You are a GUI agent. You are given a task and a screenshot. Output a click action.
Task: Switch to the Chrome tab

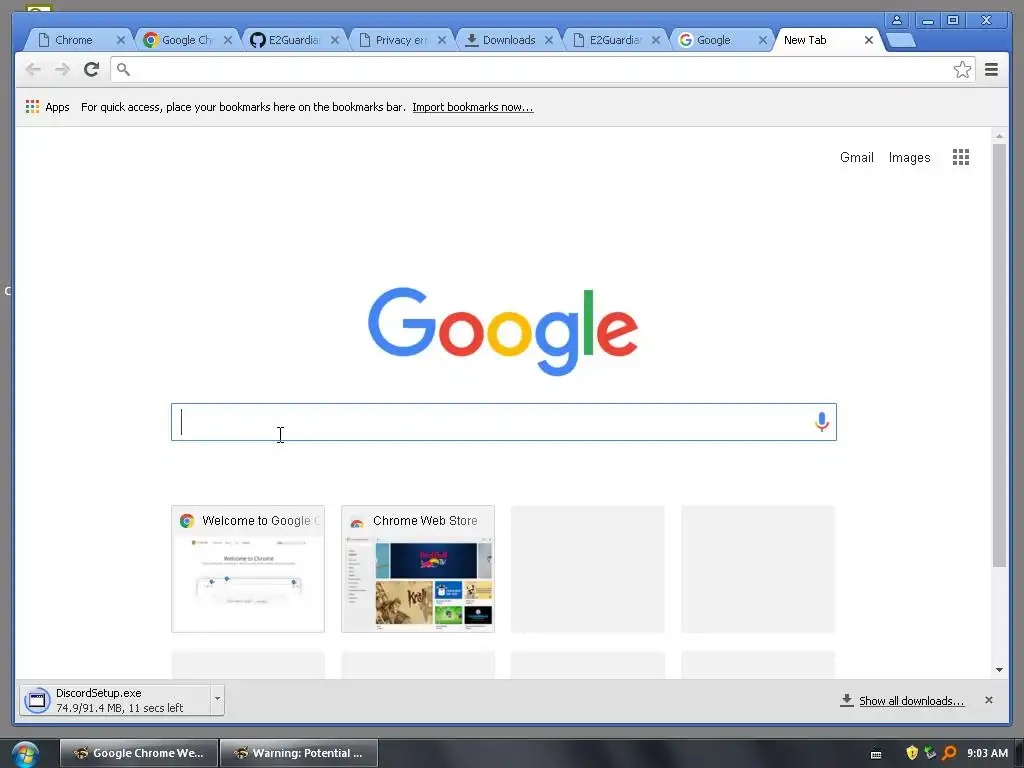click(x=73, y=40)
